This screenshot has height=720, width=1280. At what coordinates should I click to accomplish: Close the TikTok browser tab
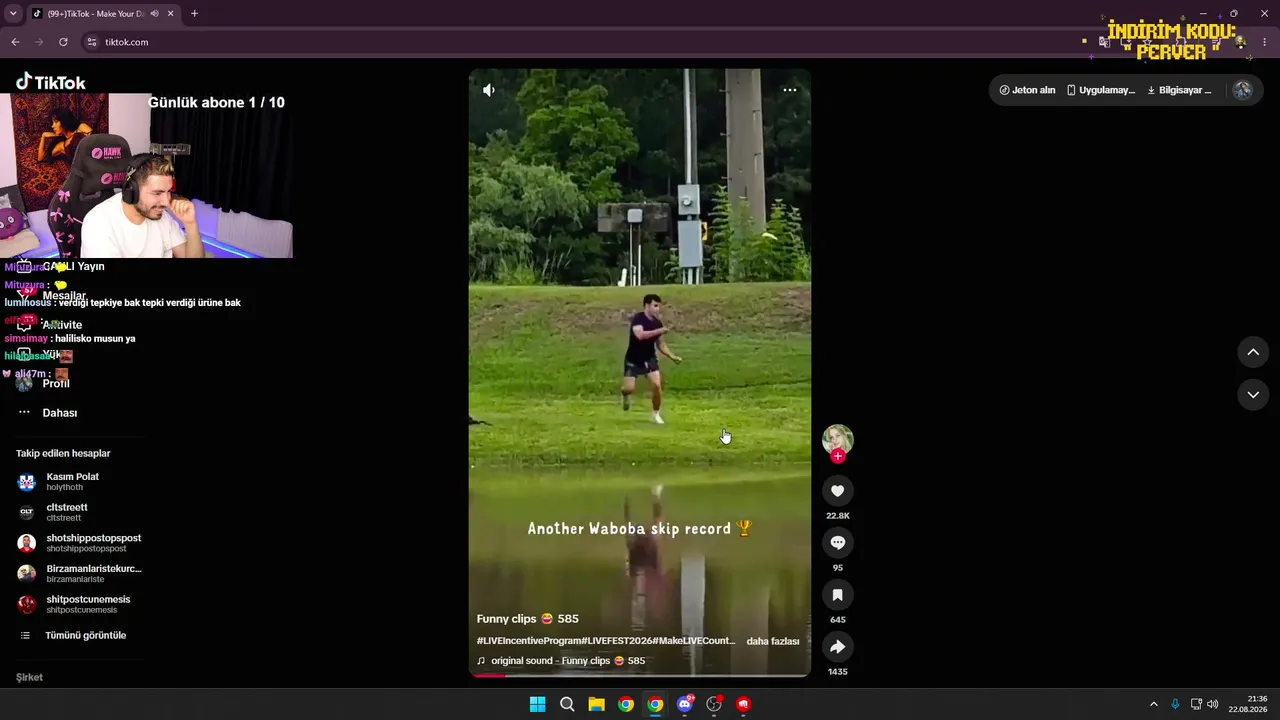coord(169,14)
